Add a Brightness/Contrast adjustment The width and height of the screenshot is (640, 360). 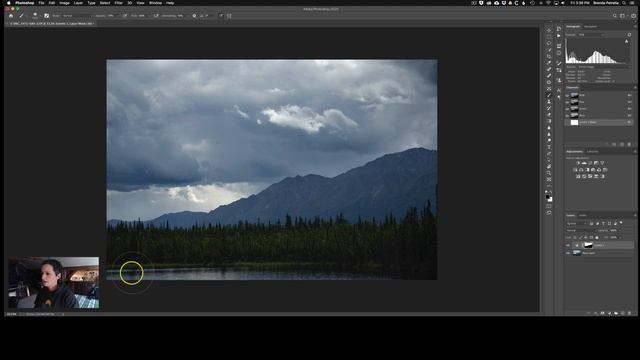pos(578,163)
